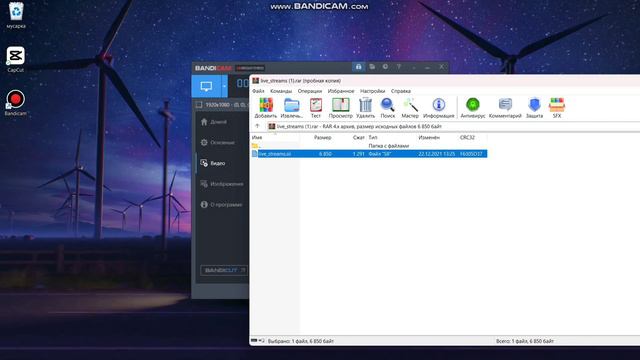The width and height of the screenshot is (640, 360).
Task: Open Bandicam Изображения tab
Action: 222,184
